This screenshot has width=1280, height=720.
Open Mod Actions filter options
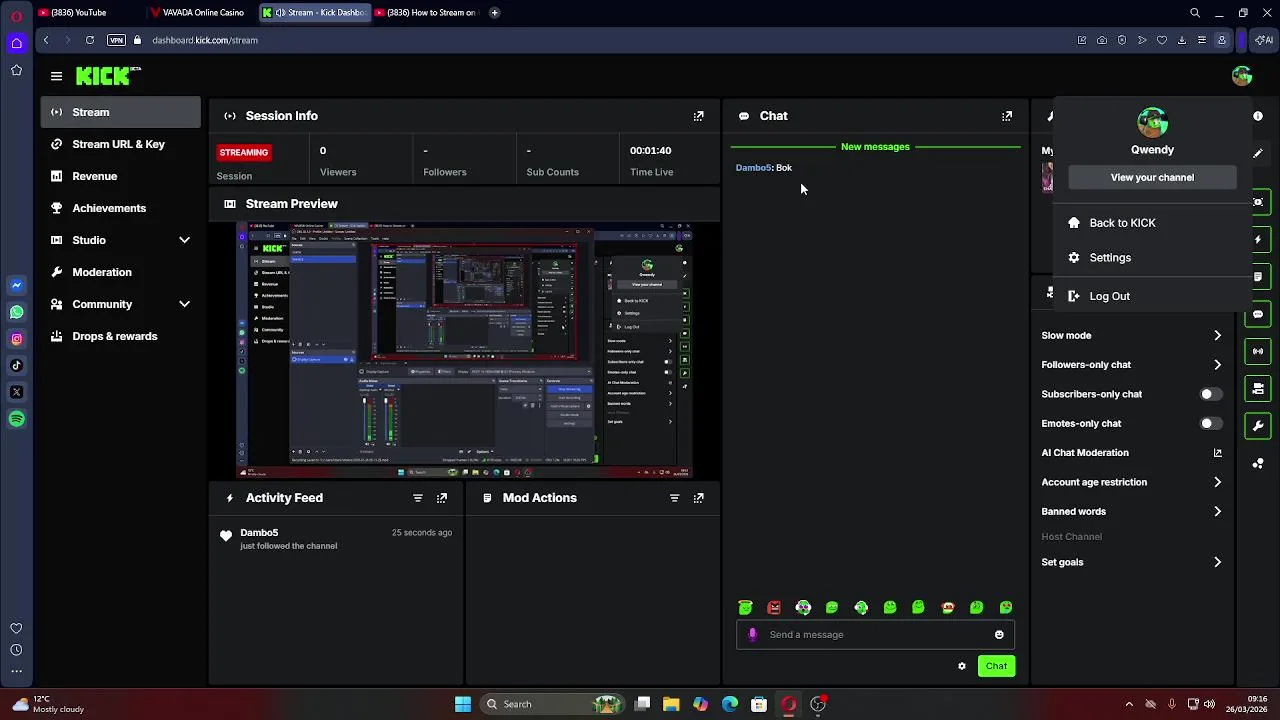point(674,498)
